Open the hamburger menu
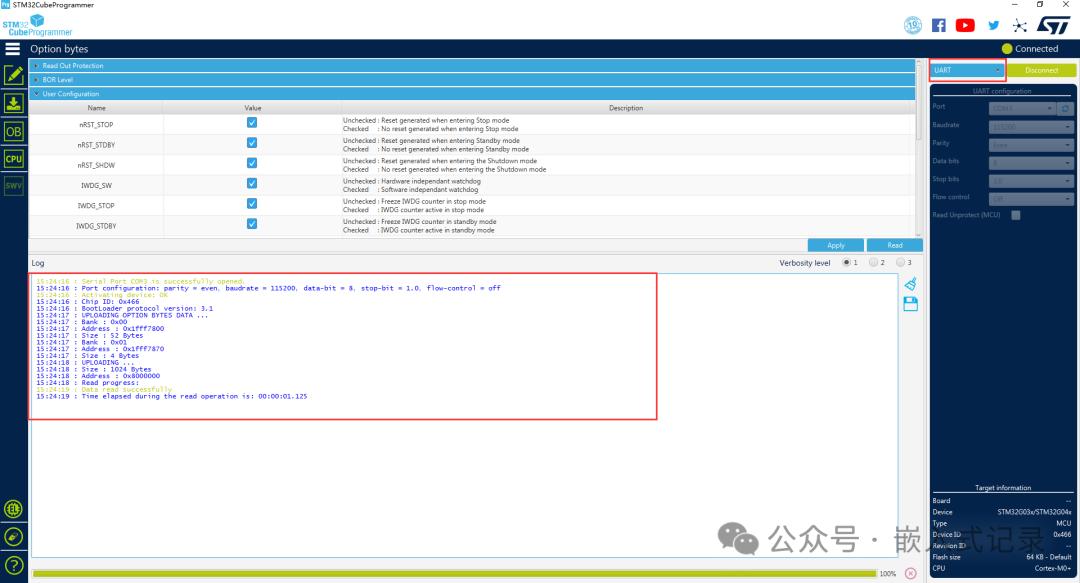The width and height of the screenshot is (1080, 583). tap(12, 49)
